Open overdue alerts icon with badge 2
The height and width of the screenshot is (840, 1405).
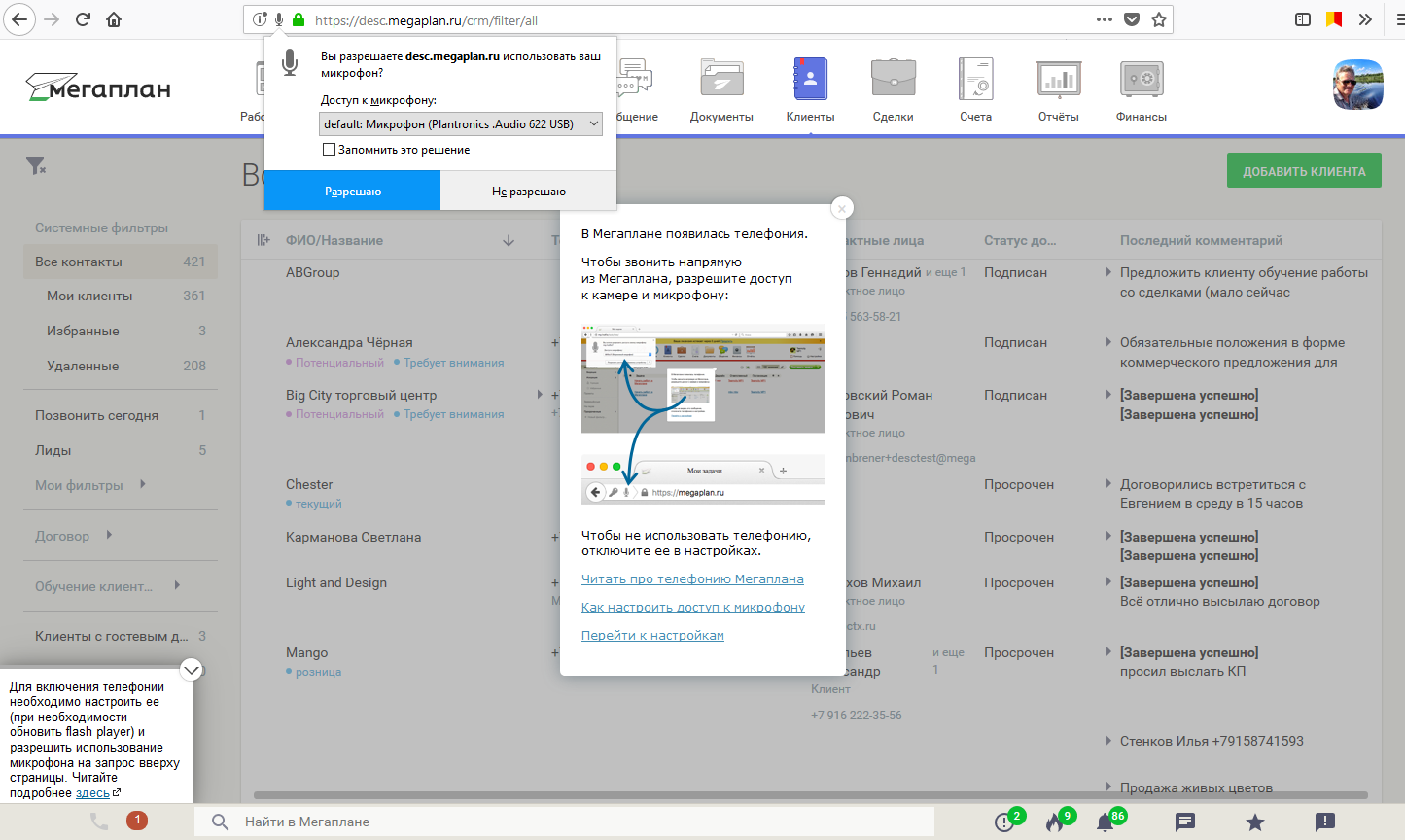1005,822
